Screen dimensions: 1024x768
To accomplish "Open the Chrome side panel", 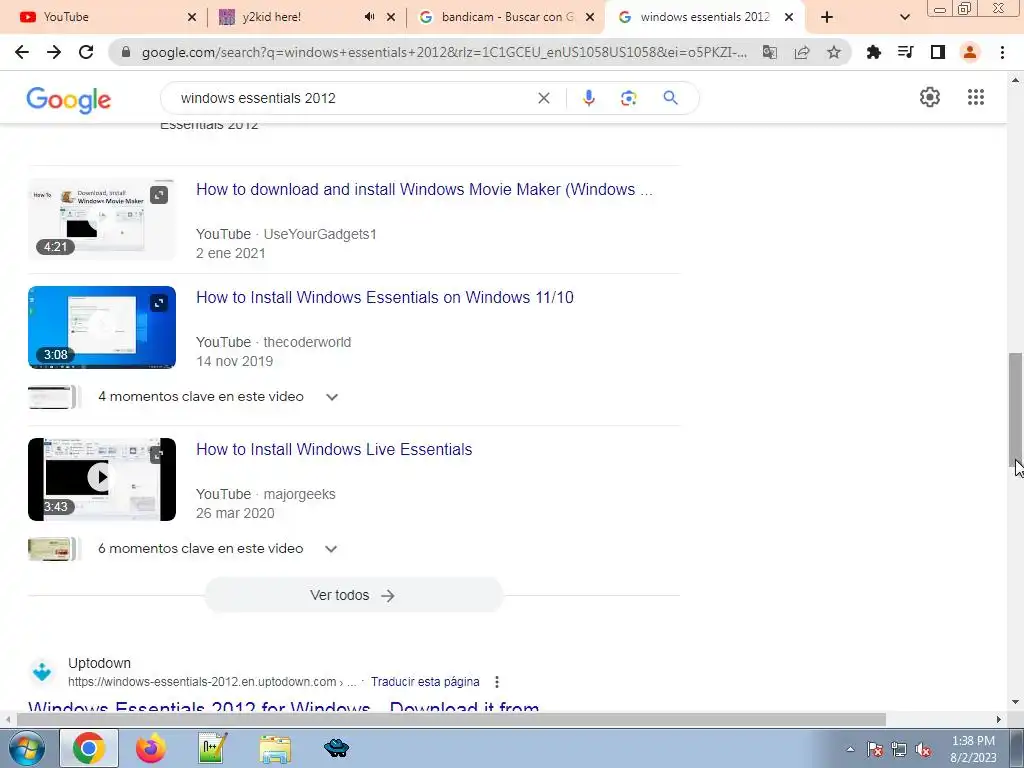I will (938, 52).
